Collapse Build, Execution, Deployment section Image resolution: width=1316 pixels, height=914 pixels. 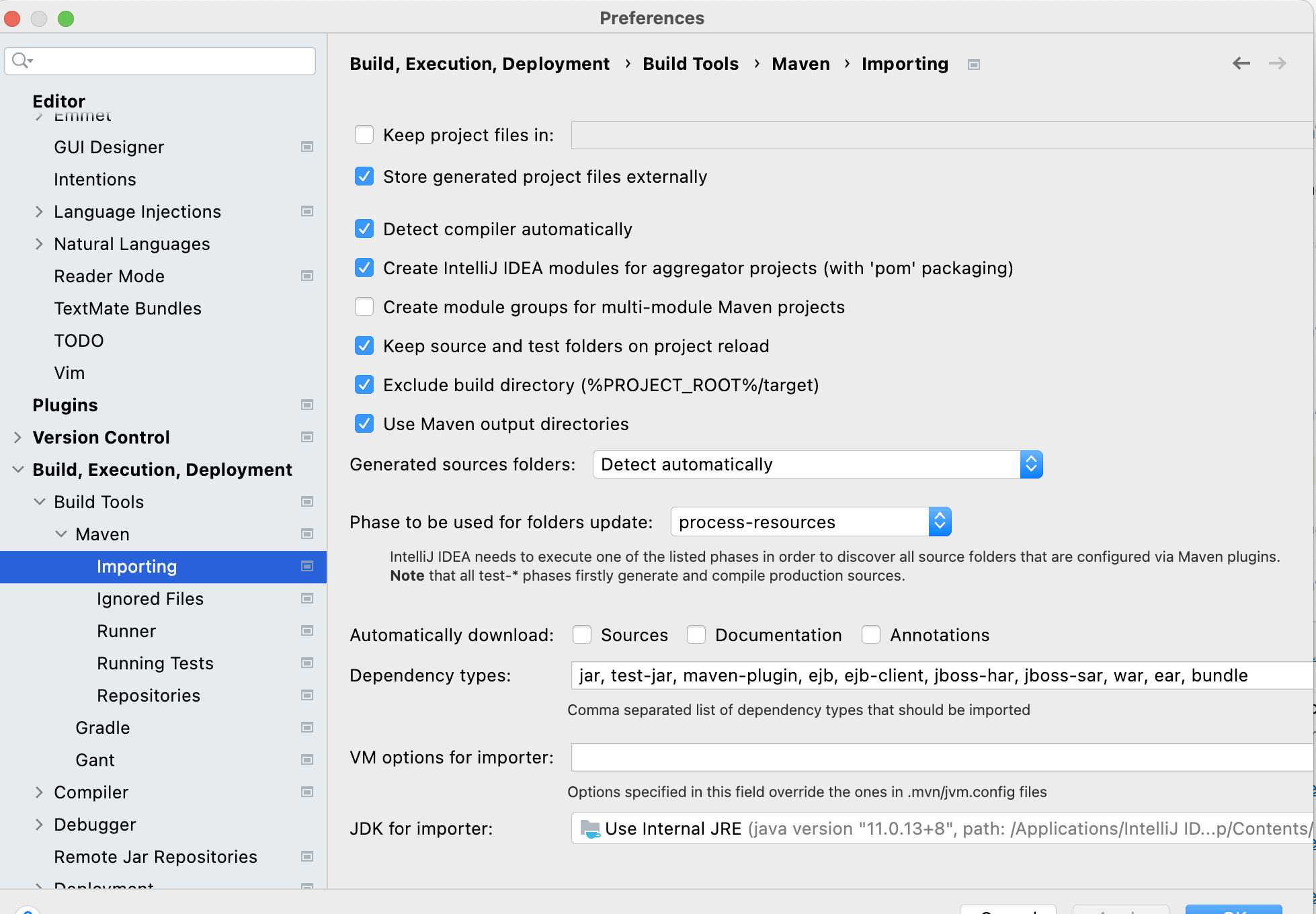(x=18, y=469)
